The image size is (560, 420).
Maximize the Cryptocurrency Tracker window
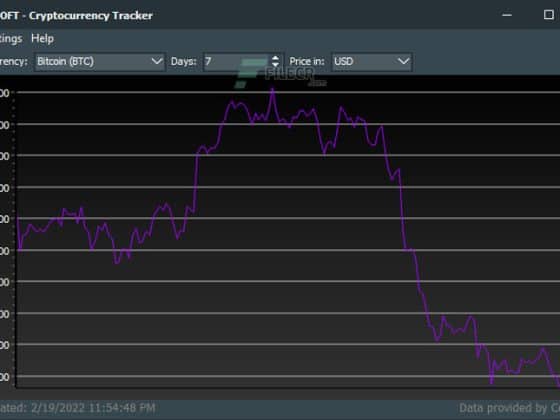pyautogui.click(x=549, y=15)
